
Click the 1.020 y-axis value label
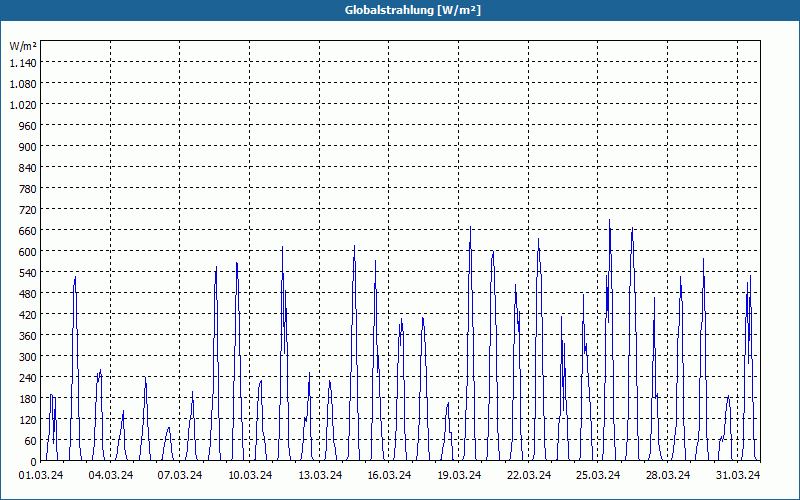pyautogui.click(x=23, y=105)
